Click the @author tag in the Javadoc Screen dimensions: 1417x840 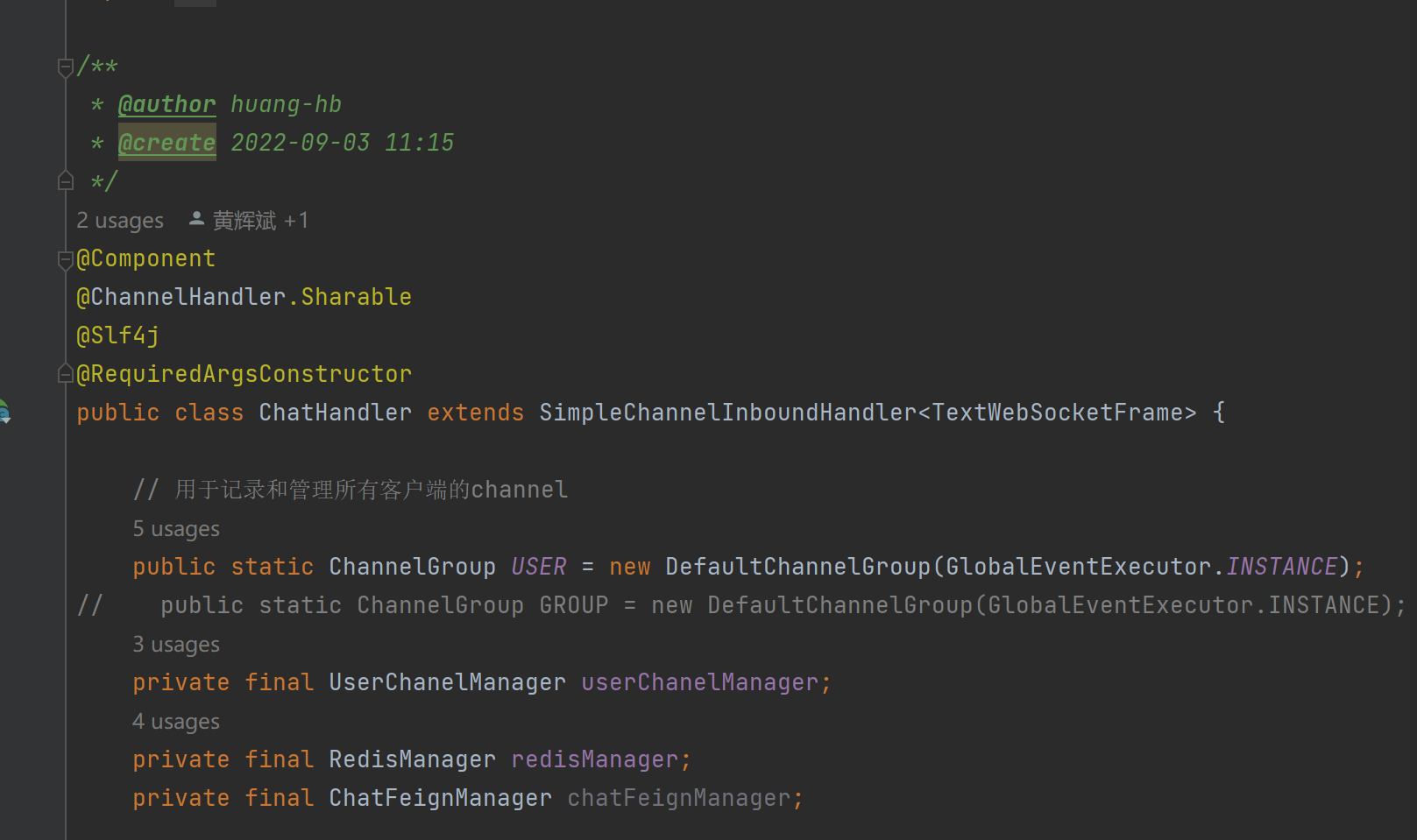tap(166, 104)
